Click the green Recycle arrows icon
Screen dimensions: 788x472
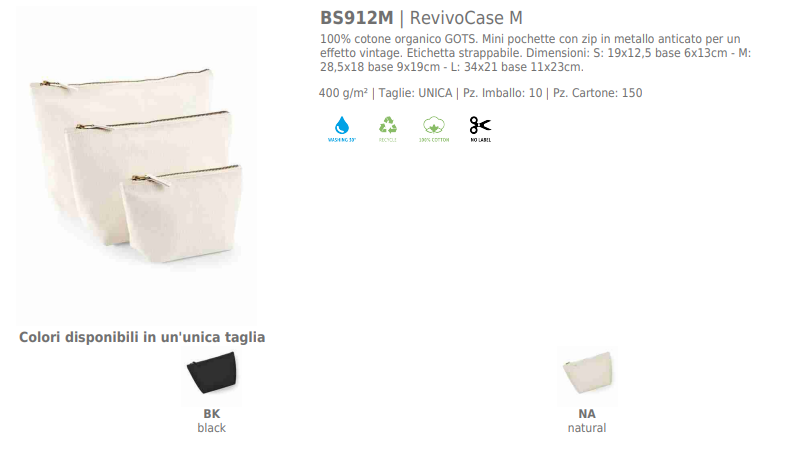click(387, 129)
